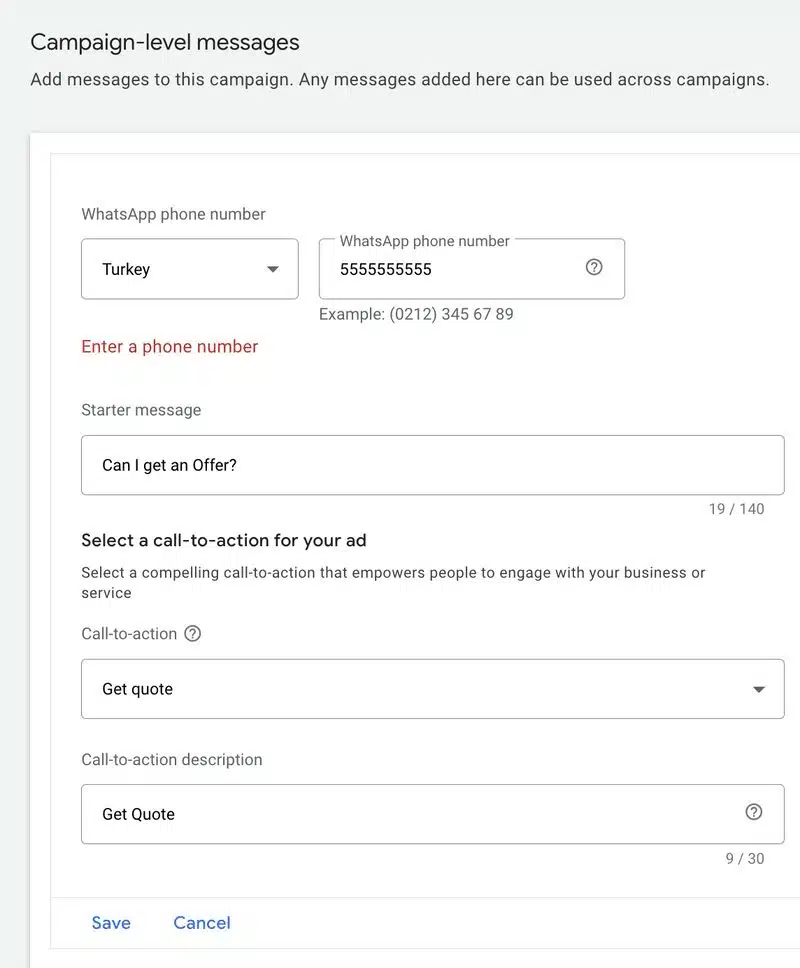Click Cancel to discard changes
Viewport: 800px width, 968px height.
202,922
